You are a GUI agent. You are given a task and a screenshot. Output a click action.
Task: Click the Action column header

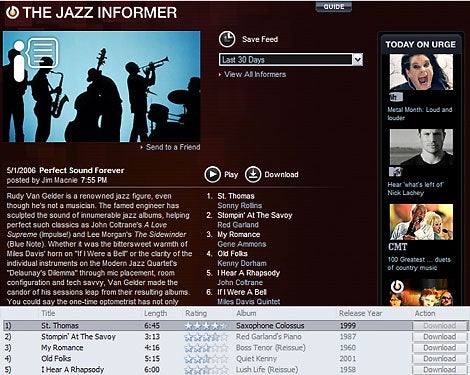[x=425, y=313]
